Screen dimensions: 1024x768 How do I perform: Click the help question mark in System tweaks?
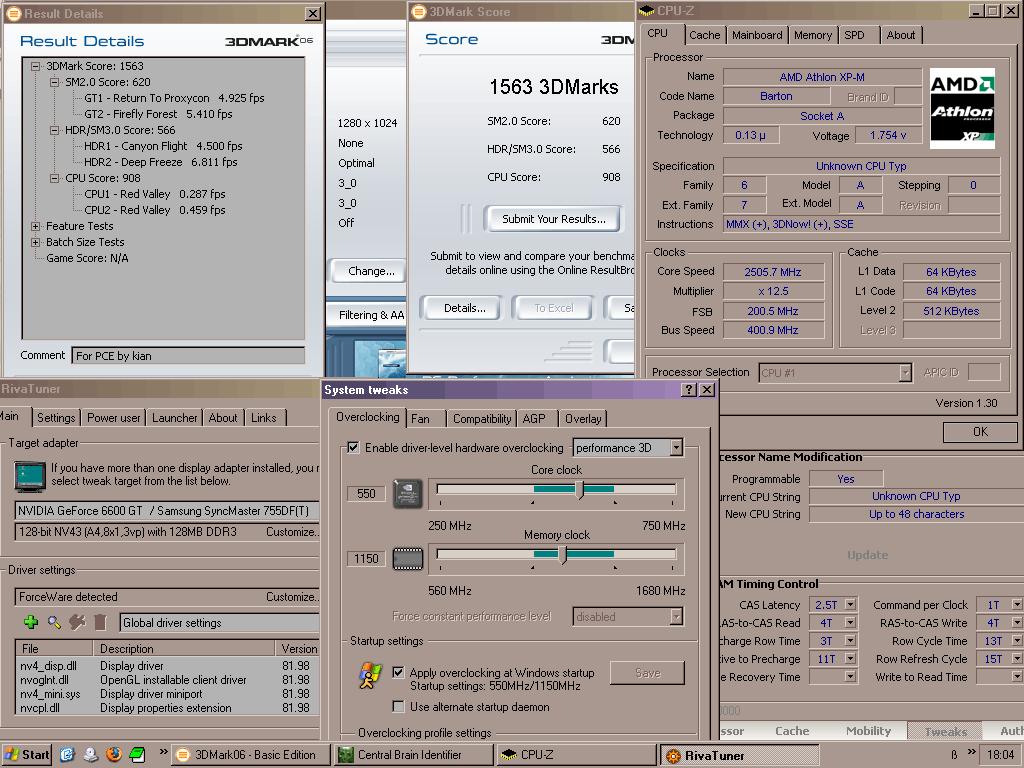point(688,390)
